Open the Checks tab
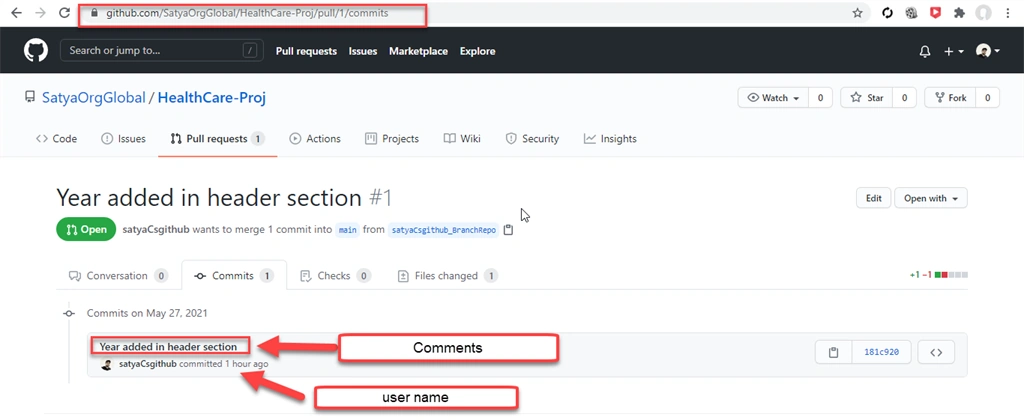The width and height of the screenshot is (1024, 420). pyautogui.click(x=335, y=276)
